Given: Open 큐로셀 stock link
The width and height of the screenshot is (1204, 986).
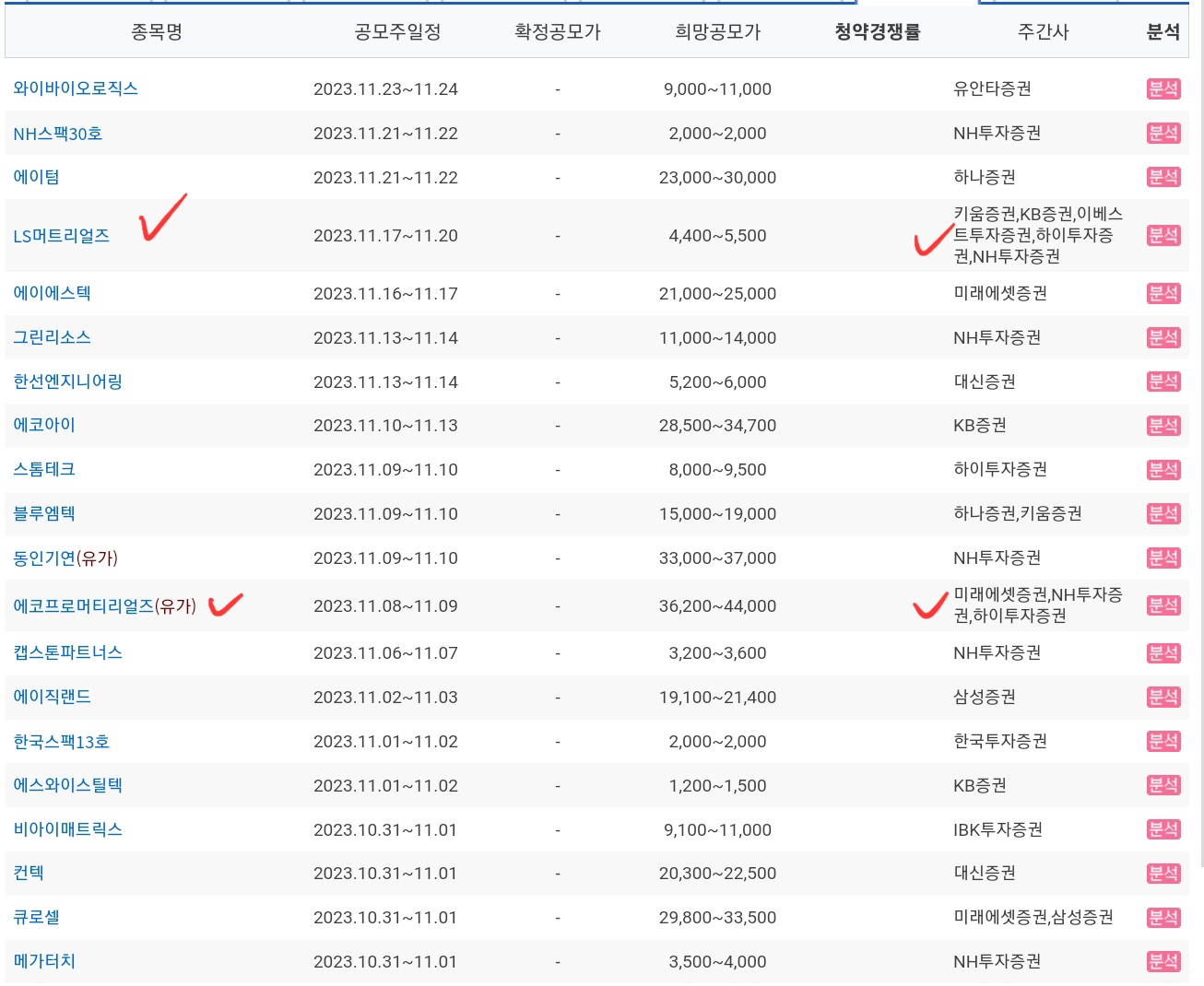Looking at the screenshot, I should (x=36, y=917).
